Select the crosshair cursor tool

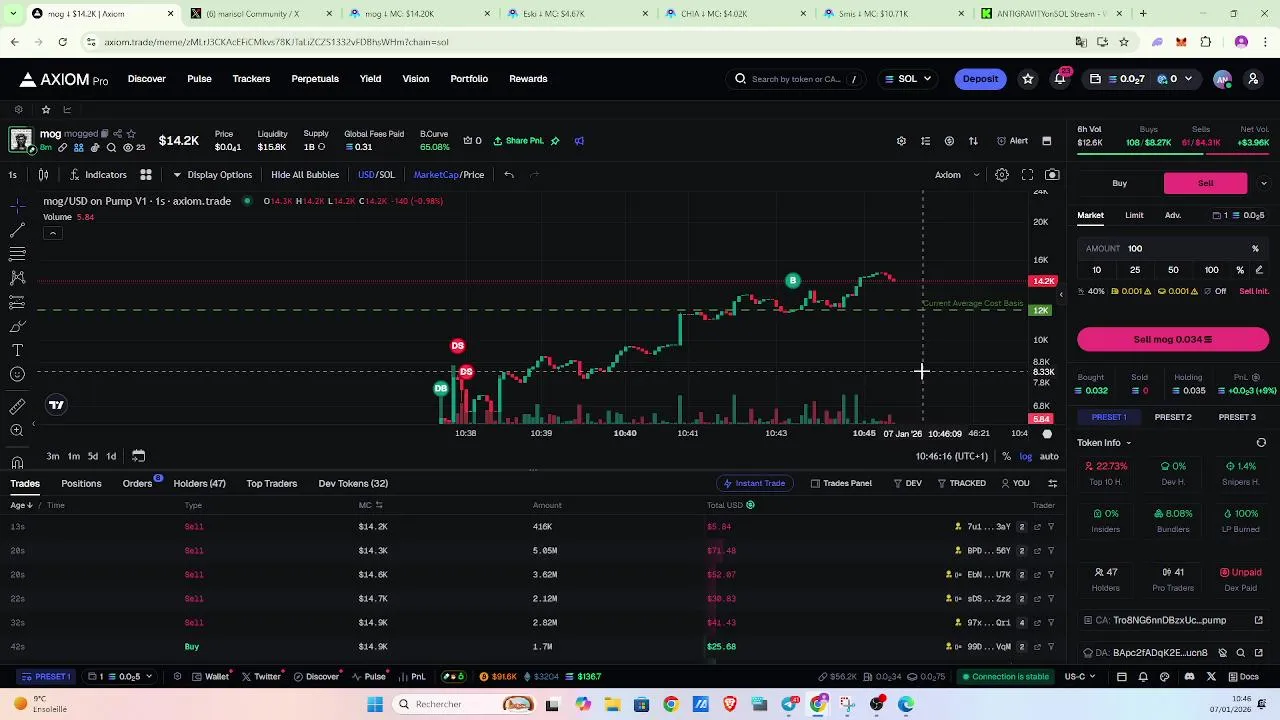(x=17, y=205)
